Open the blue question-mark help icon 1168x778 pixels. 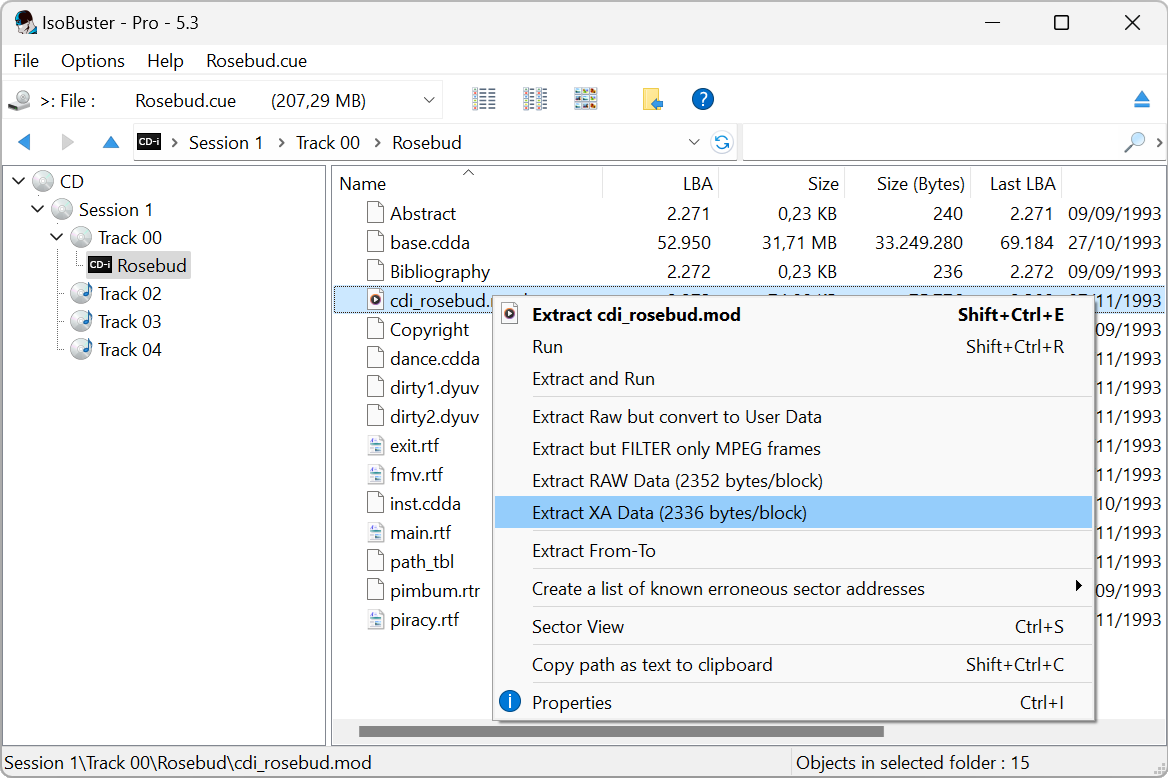coord(702,99)
